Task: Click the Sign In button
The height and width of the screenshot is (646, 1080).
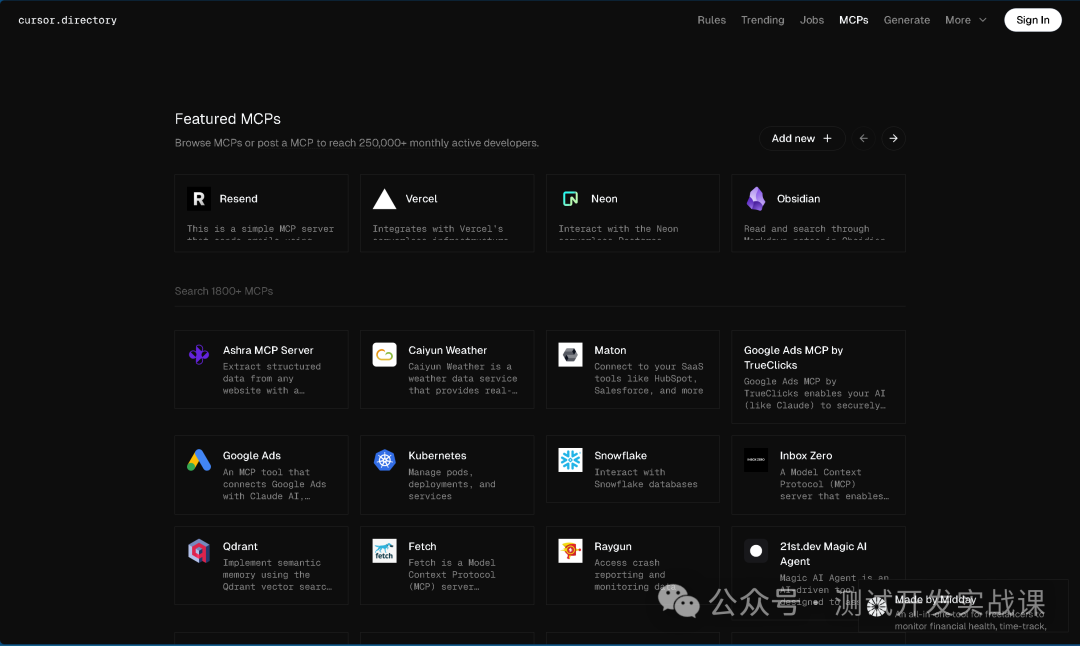Action: click(1032, 20)
